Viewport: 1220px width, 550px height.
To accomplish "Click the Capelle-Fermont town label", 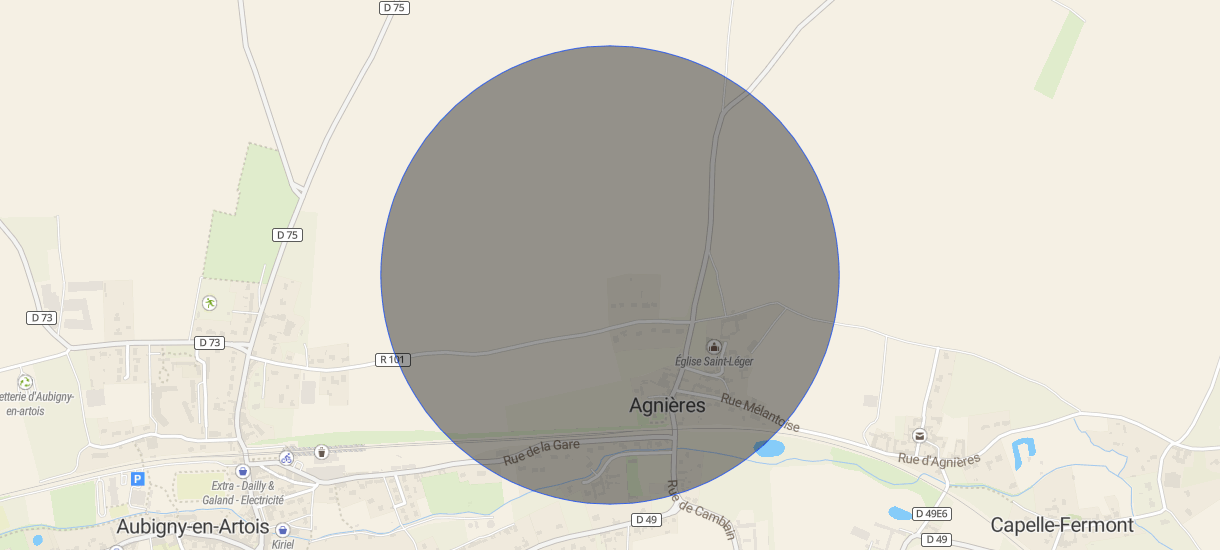I will (x=1062, y=525).
